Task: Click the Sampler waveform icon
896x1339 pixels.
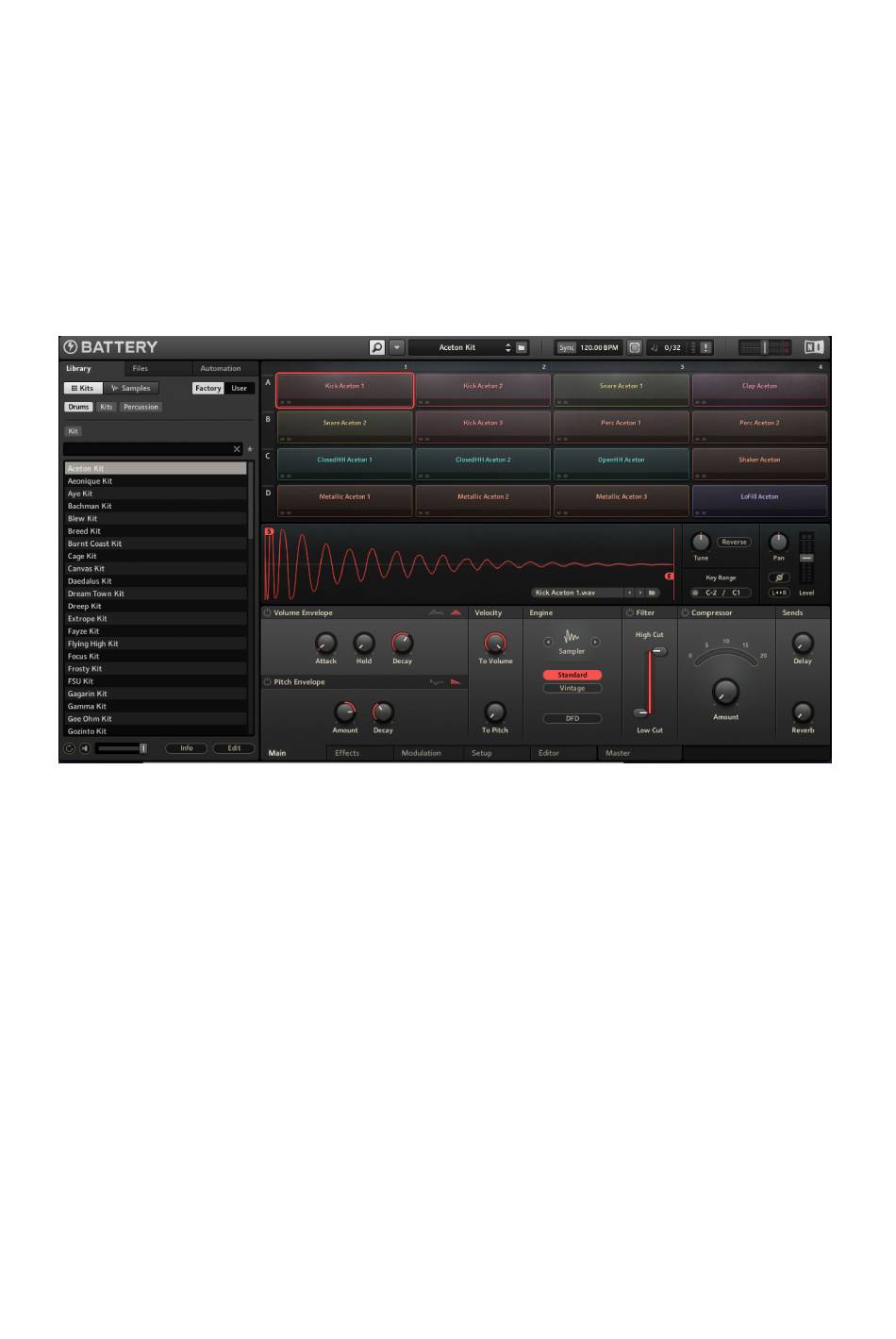Action: point(572,637)
